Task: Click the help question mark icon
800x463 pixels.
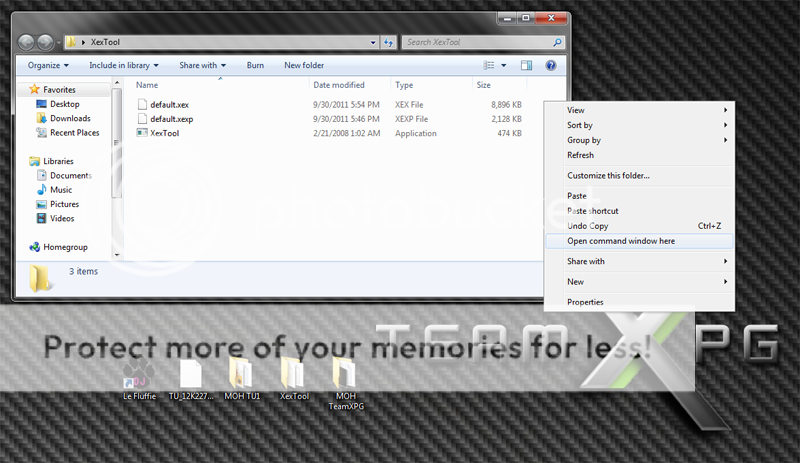Action: [550, 66]
